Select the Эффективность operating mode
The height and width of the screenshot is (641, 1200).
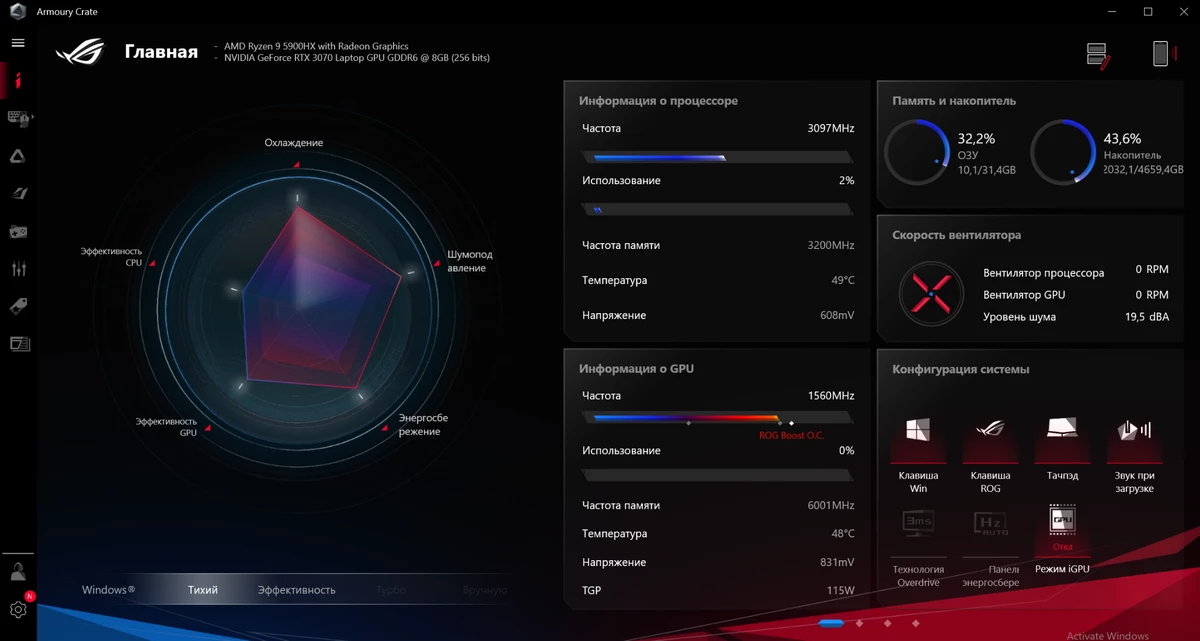point(296,590)
